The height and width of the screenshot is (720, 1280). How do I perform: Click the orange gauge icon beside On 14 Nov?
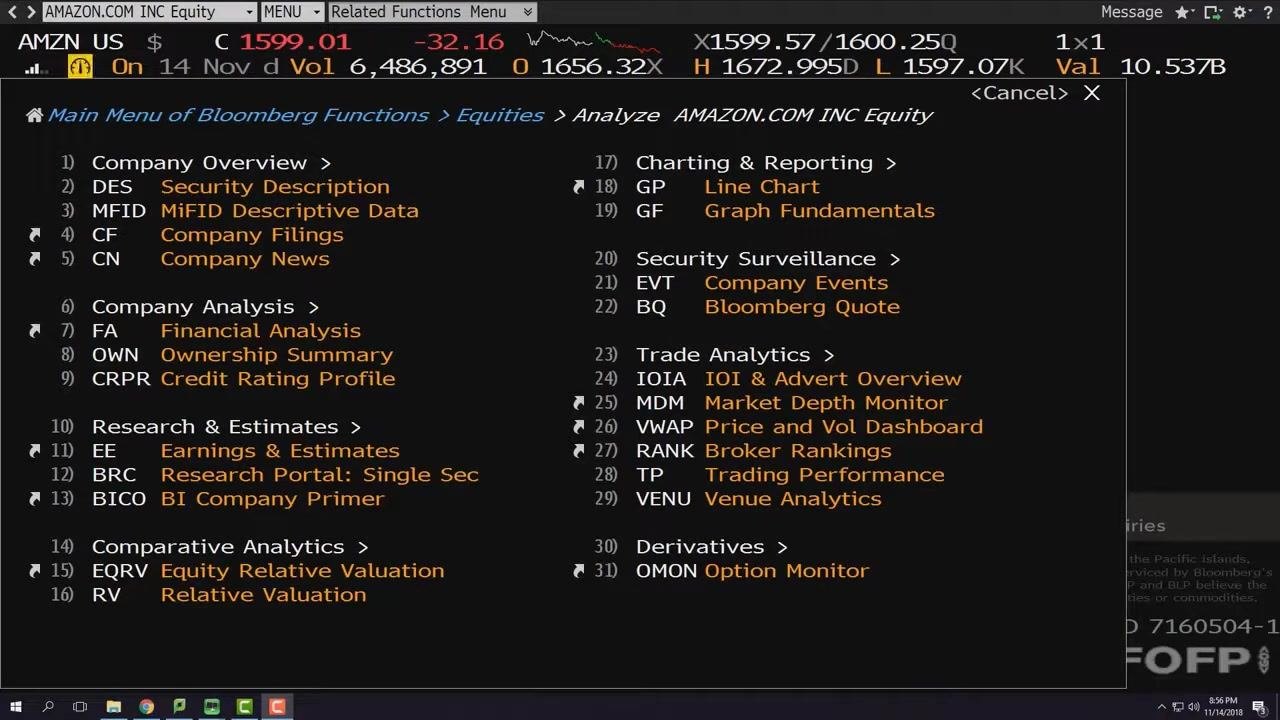[80, 67]
